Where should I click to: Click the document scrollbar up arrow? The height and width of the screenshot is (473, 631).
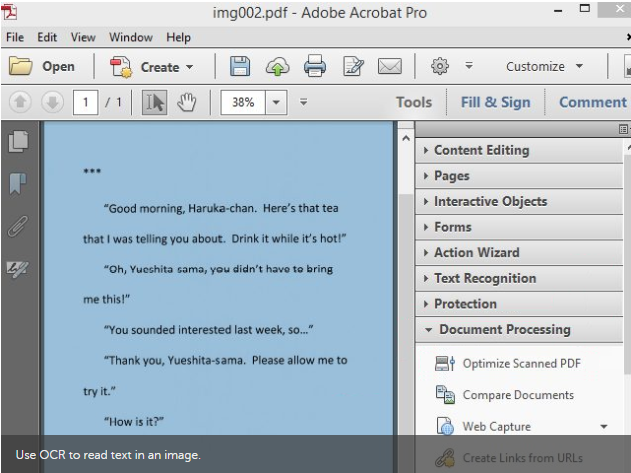pos(406,138)
